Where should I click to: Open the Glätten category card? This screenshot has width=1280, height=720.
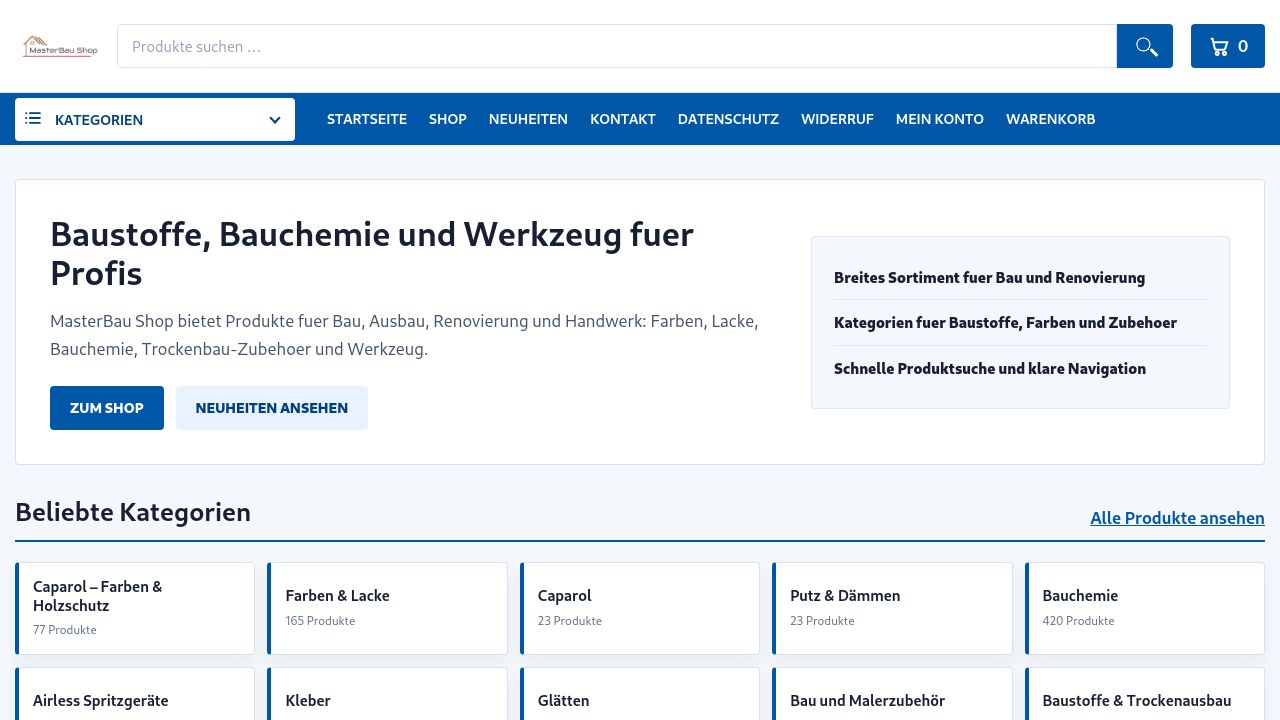point(640,694)
